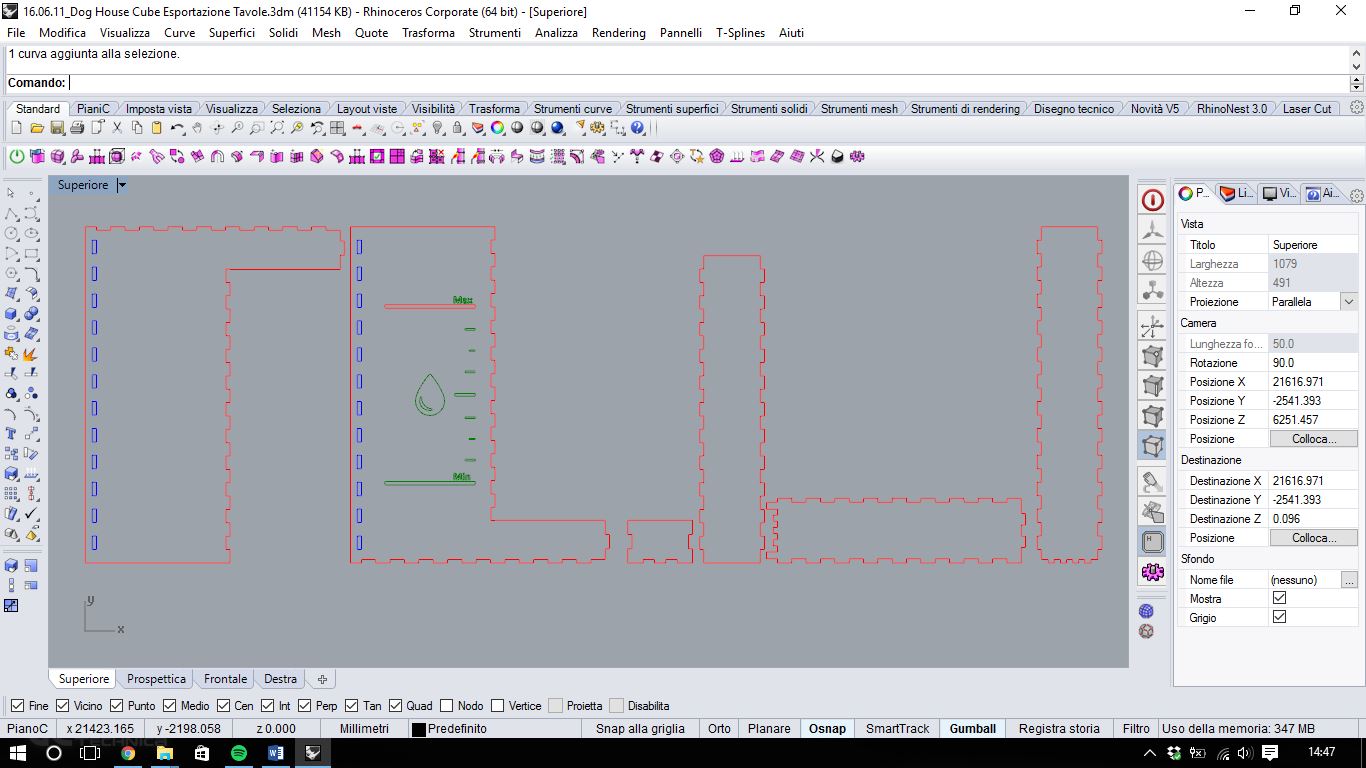This screenshot has width=1366, height=768.
Task: Click the Rotazione value field
Action: pos(1314,363)
